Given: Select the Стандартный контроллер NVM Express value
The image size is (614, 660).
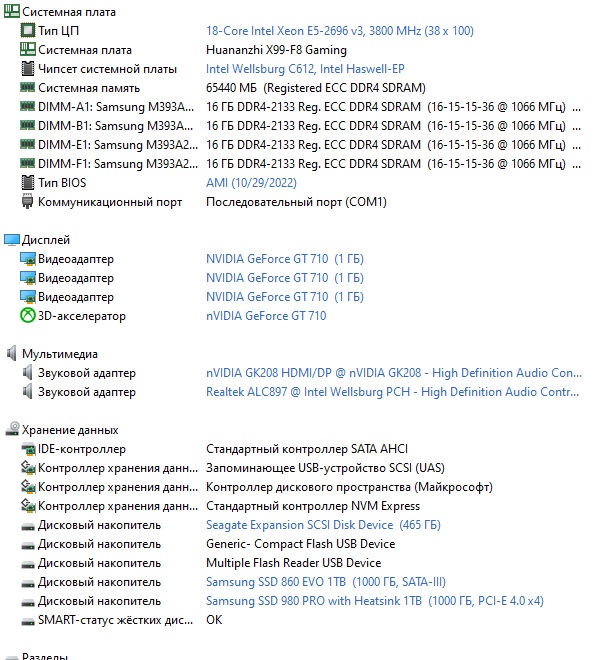Looking at the screenshot, I should point(313,506).
